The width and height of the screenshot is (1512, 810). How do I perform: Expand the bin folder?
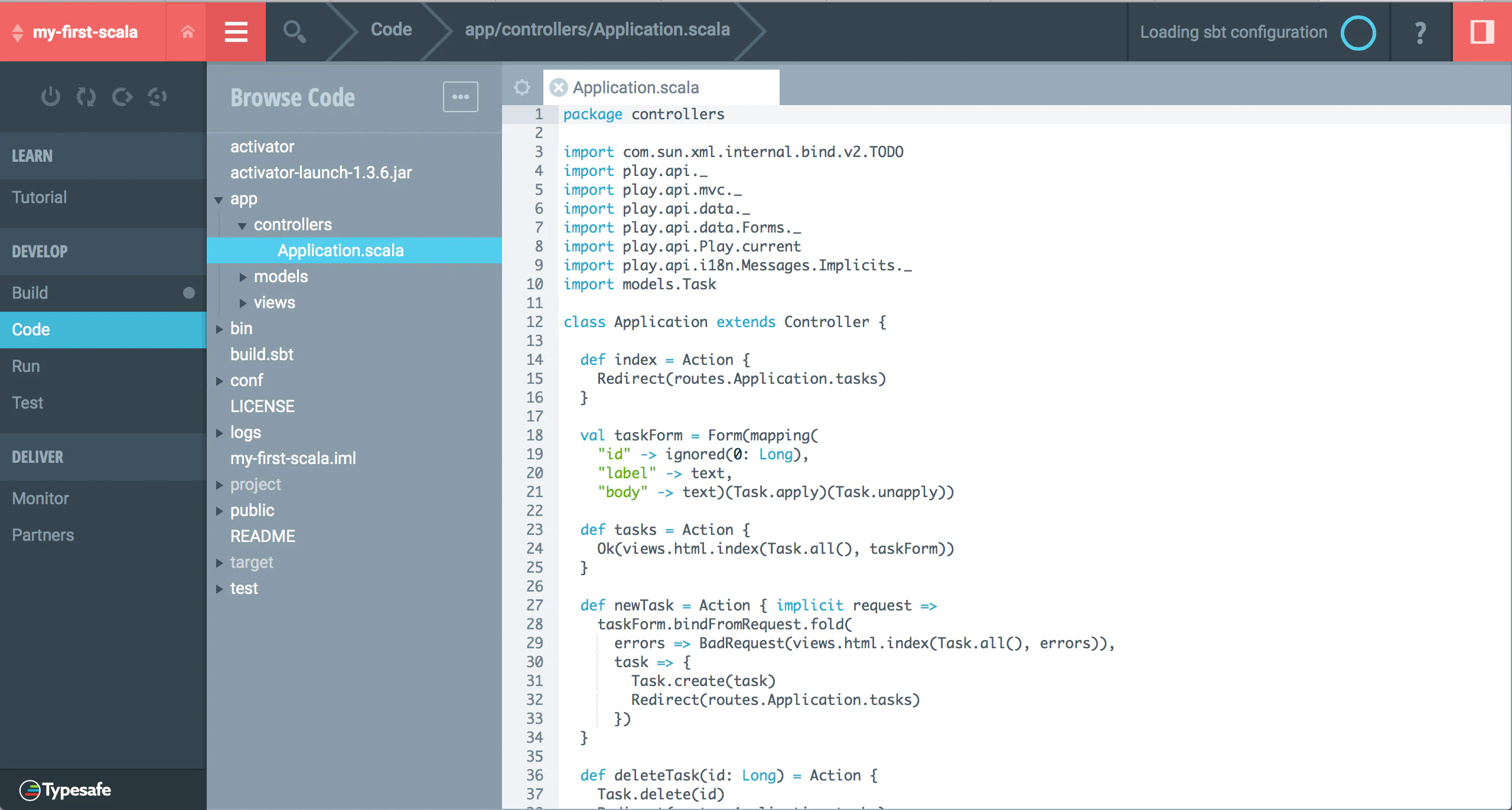219,329
